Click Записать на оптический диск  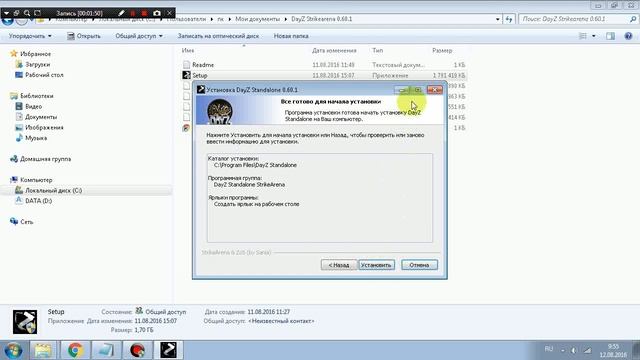coord(218,36)
